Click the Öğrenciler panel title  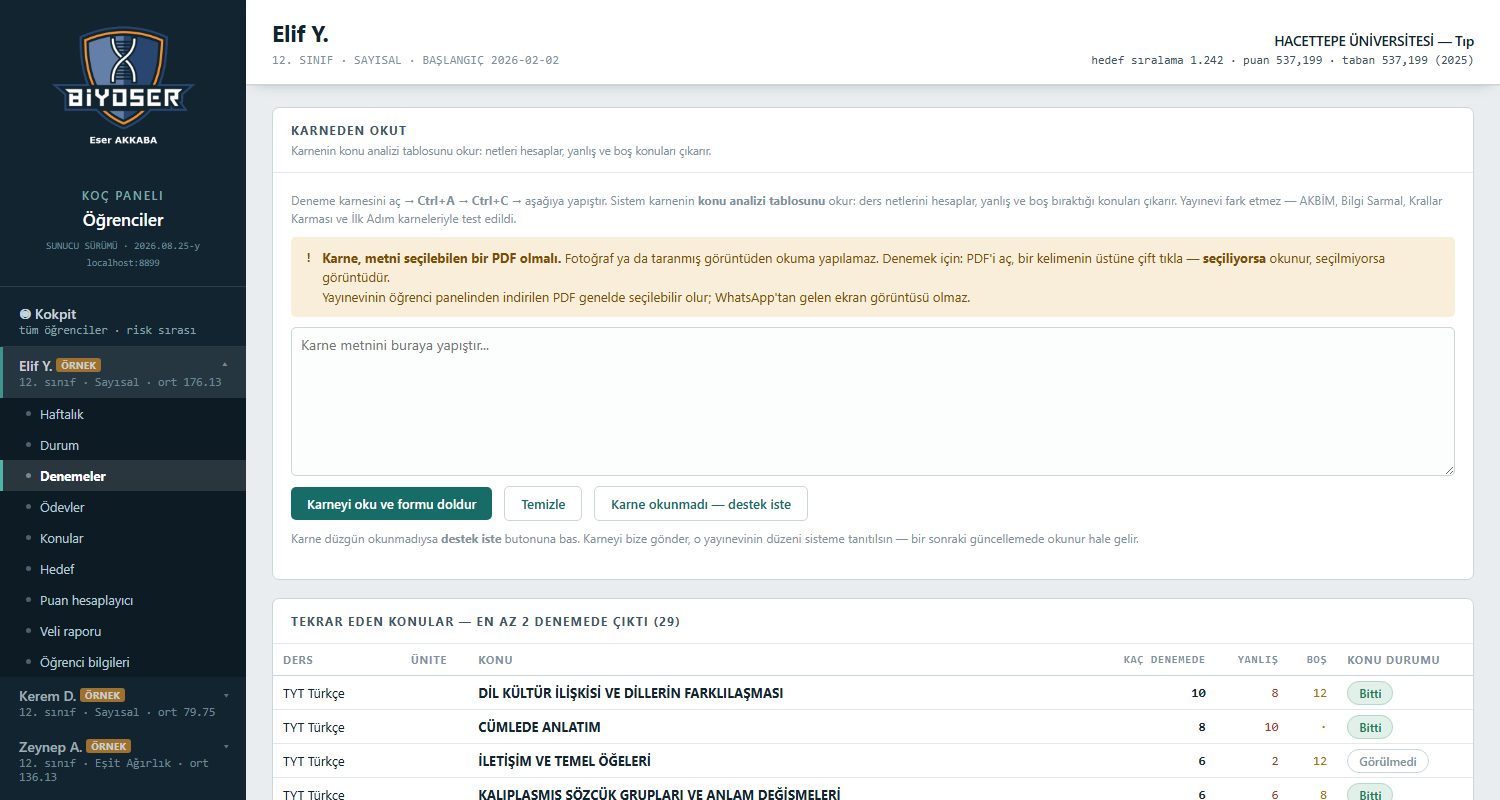tap(123, 220)
